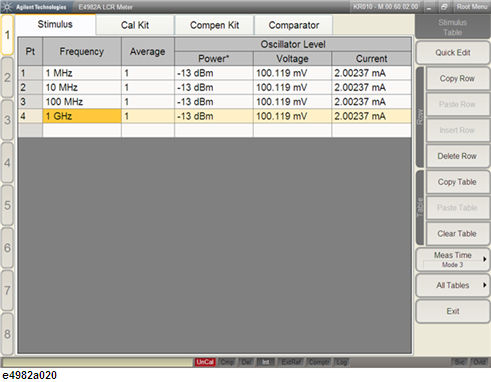Click the UnCal status indicator
The width and height of the screenshot is (491, 382).
(205, 362)
